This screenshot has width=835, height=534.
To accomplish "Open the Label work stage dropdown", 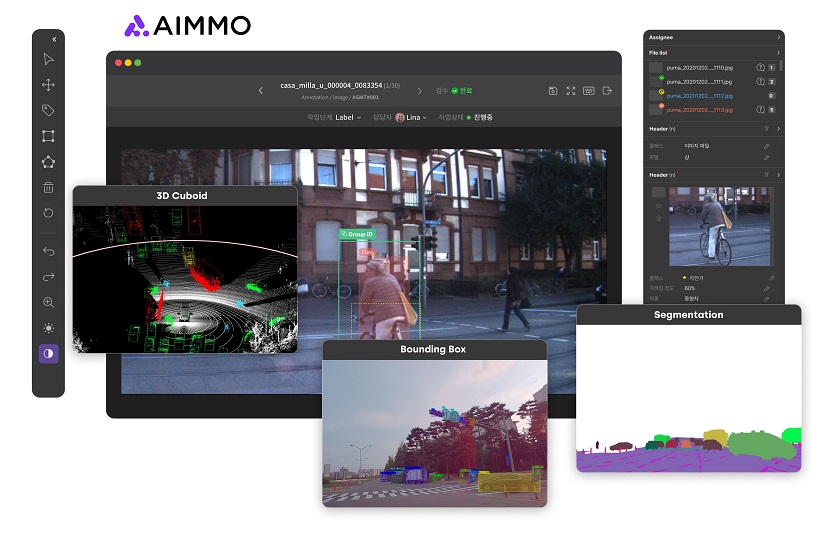I will click(x=348, y=118).
